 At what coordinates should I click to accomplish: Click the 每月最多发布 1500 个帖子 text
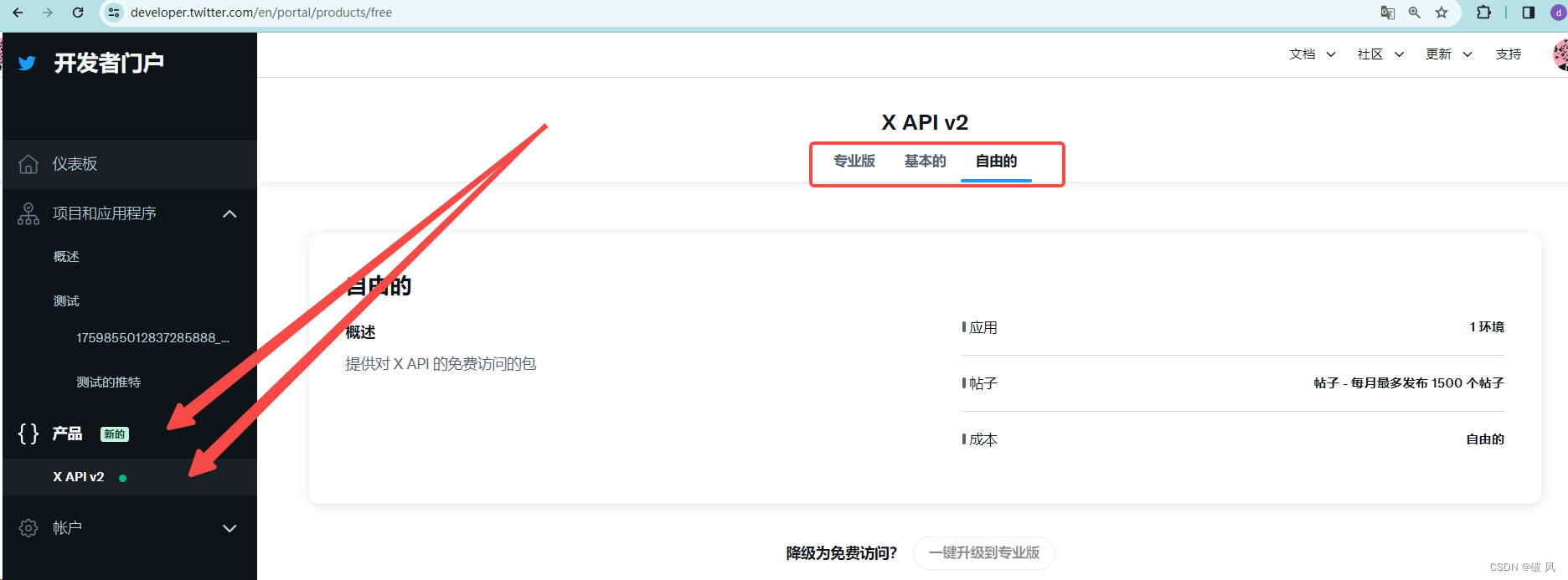[1427, 383]
